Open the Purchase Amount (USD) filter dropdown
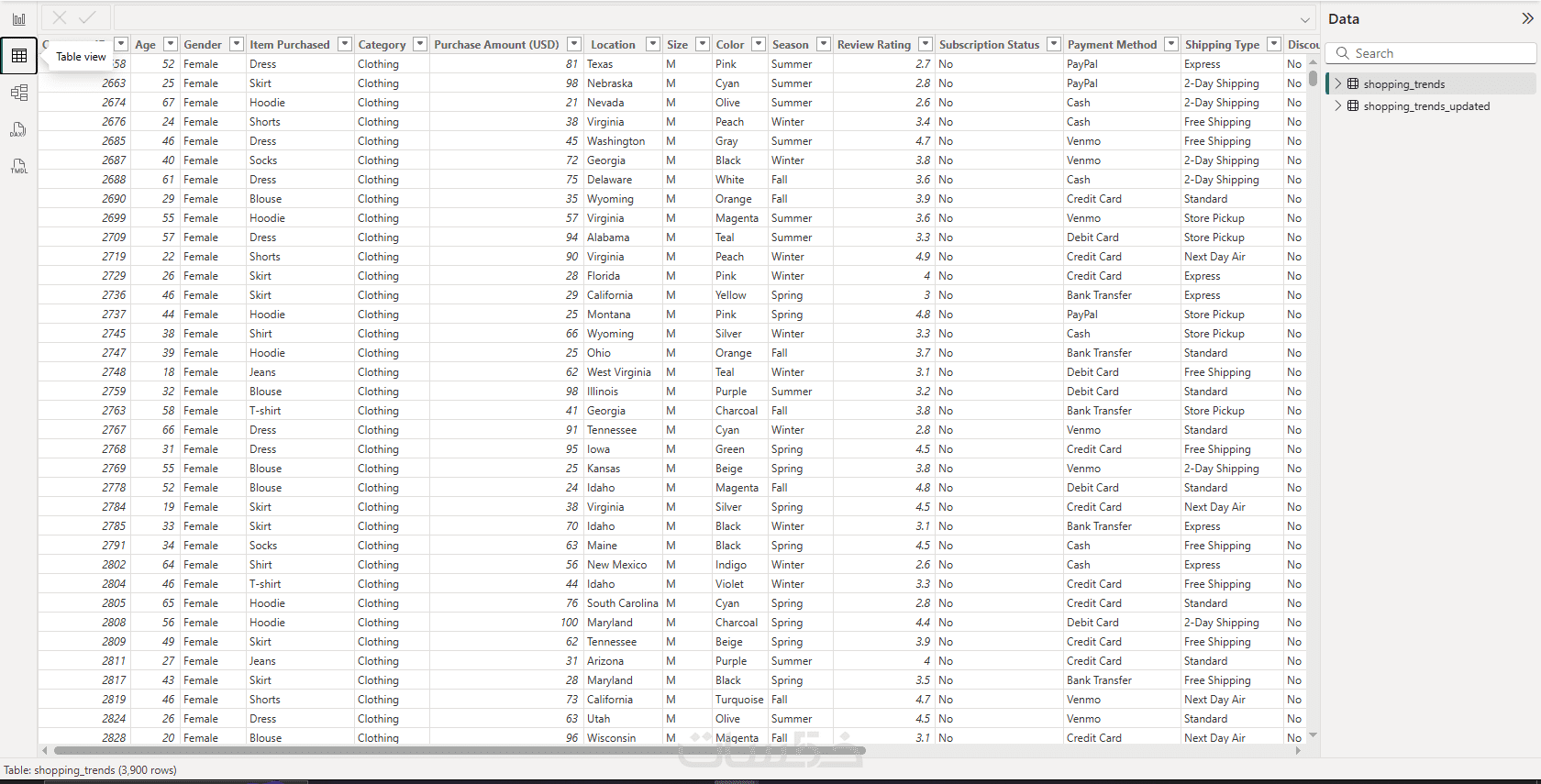This screenshot has height=784, width=1541. [573, 44]
